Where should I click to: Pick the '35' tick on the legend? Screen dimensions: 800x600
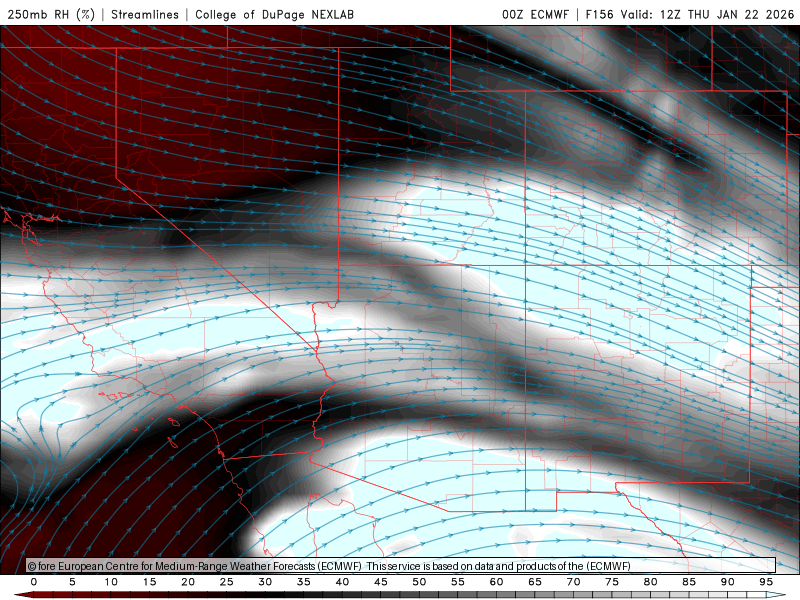tap(304, 582)
